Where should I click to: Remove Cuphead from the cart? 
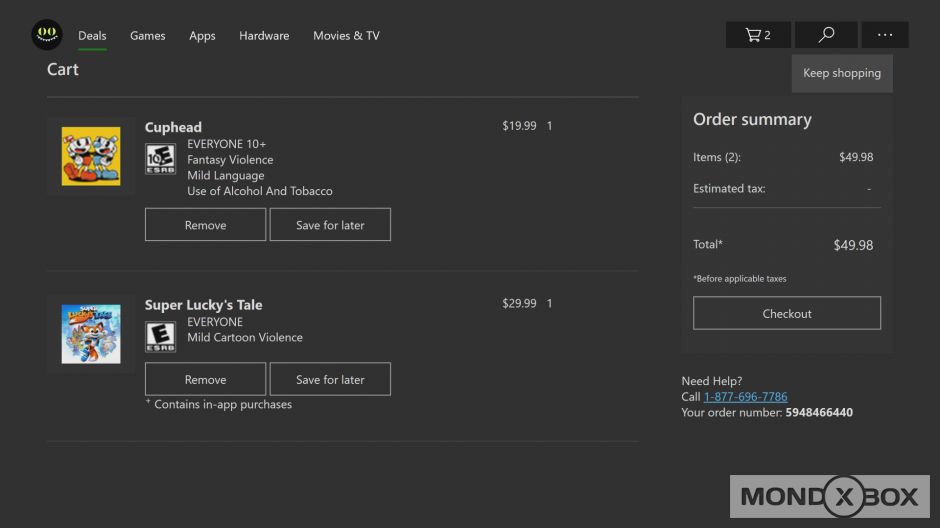coord(205,225)
